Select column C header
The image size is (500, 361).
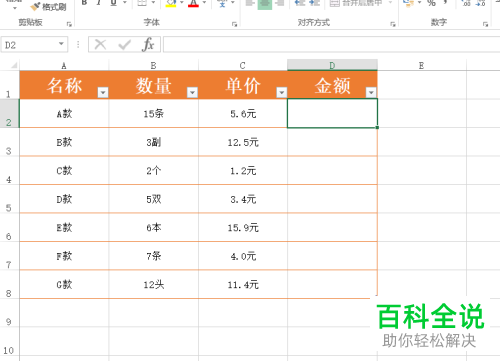[x=243, y=65]
